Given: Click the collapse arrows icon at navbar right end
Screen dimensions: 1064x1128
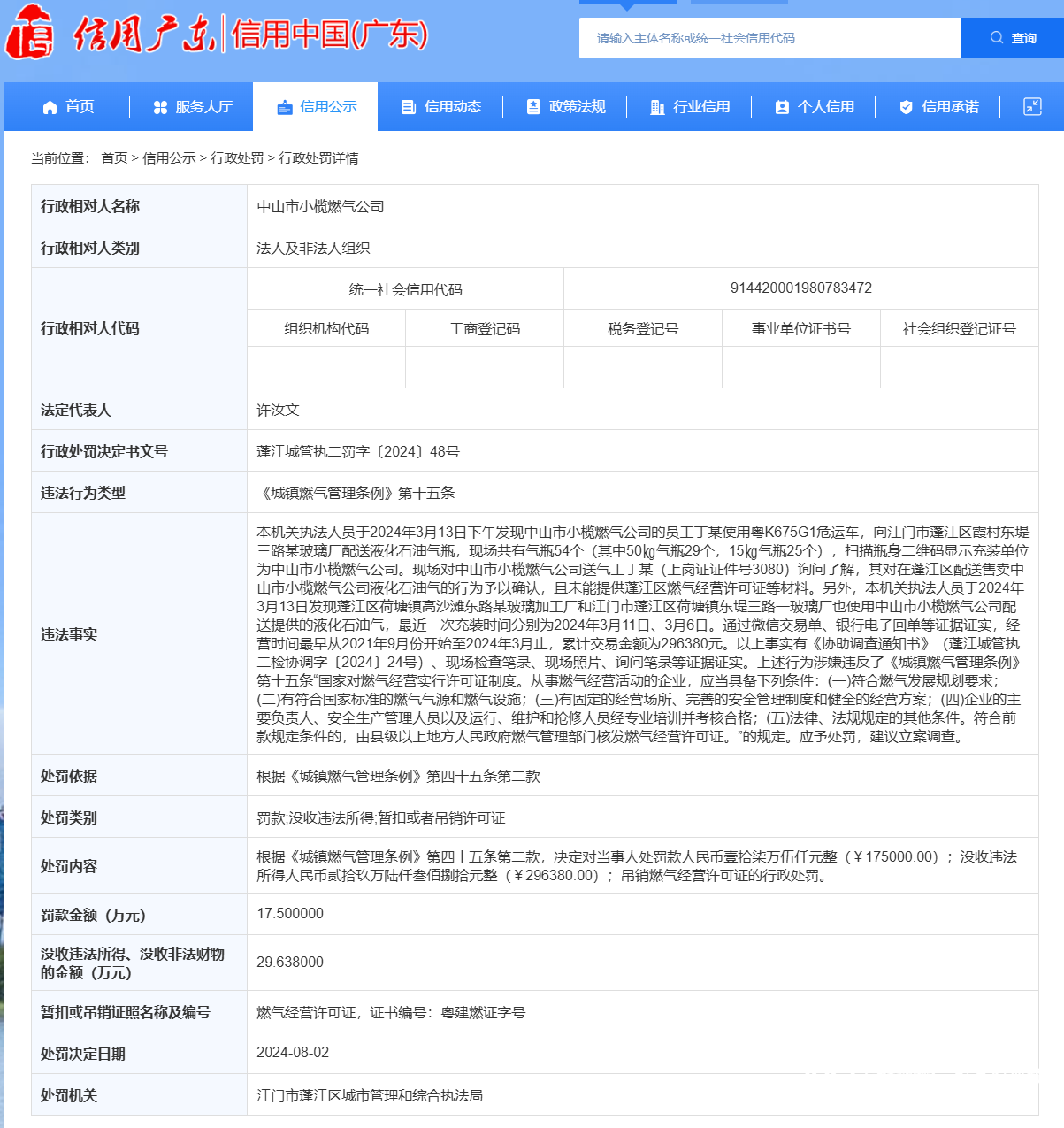Looking at the screenshot, I should (1032, 106).
